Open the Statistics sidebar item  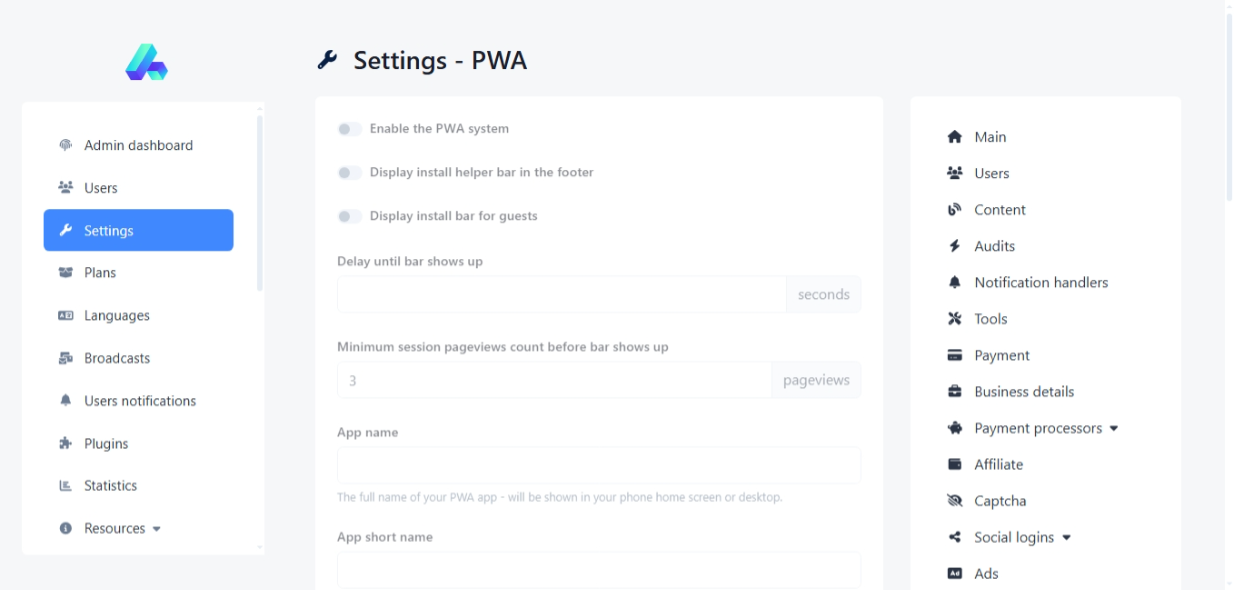coord(110,485)
